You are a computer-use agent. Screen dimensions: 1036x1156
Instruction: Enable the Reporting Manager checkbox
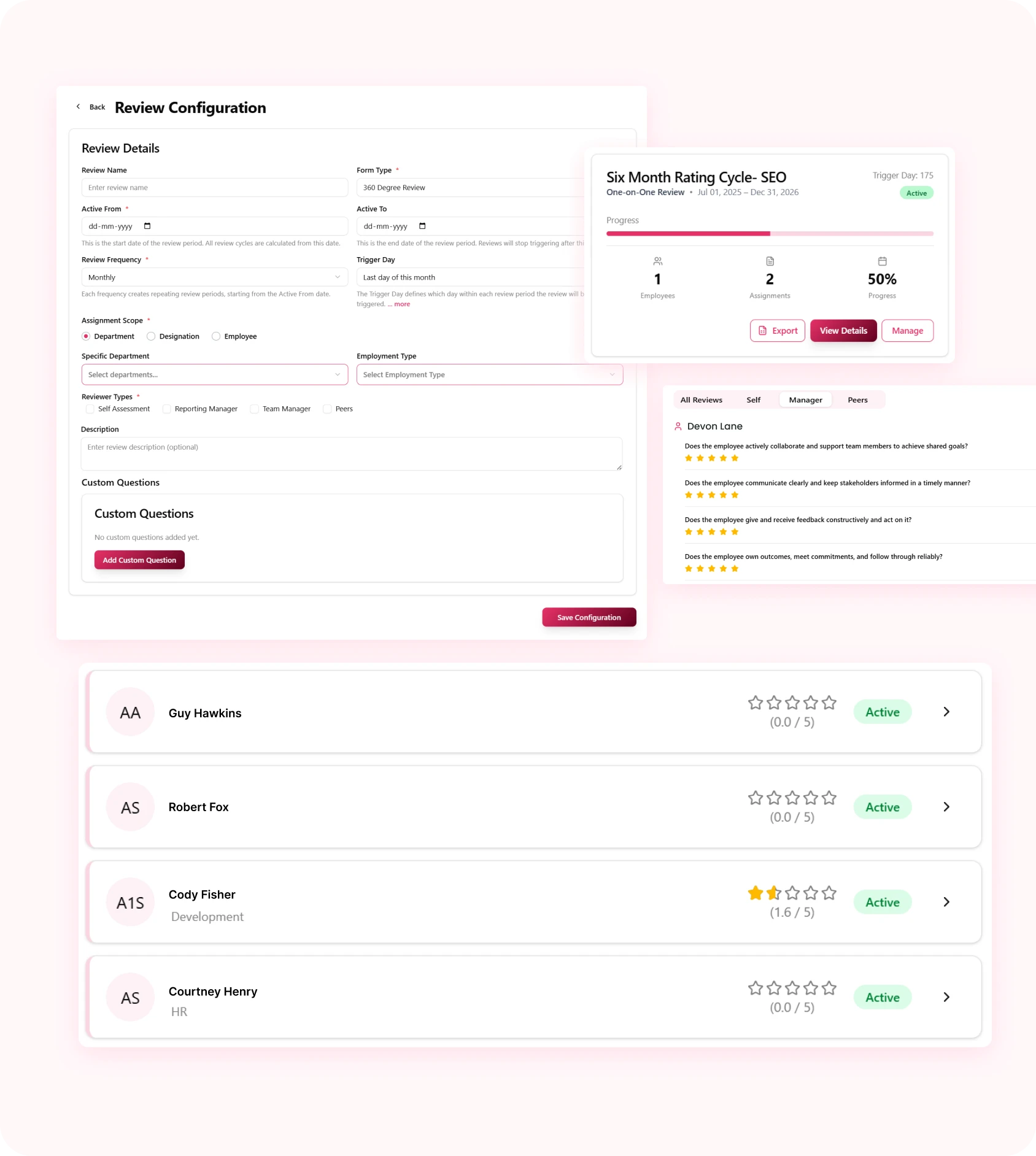tap(166, 409)
